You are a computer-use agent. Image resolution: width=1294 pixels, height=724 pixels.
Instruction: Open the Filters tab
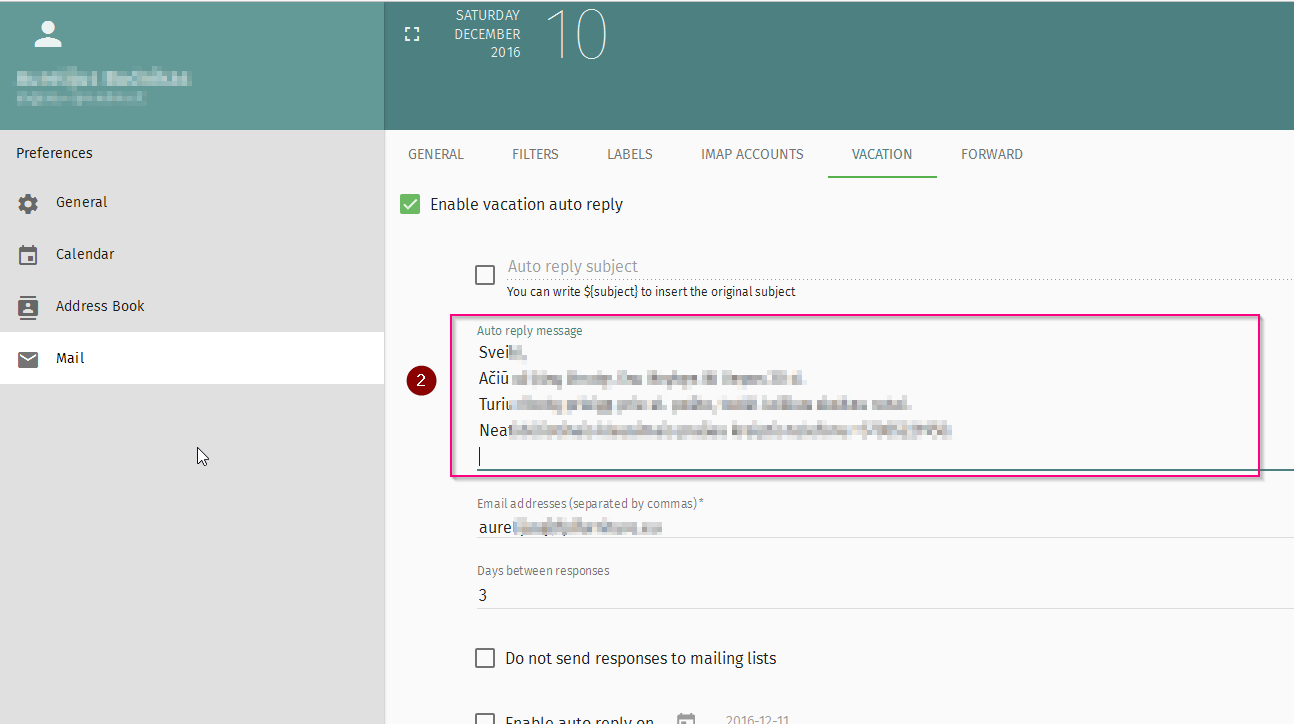[x=535, y=154]
